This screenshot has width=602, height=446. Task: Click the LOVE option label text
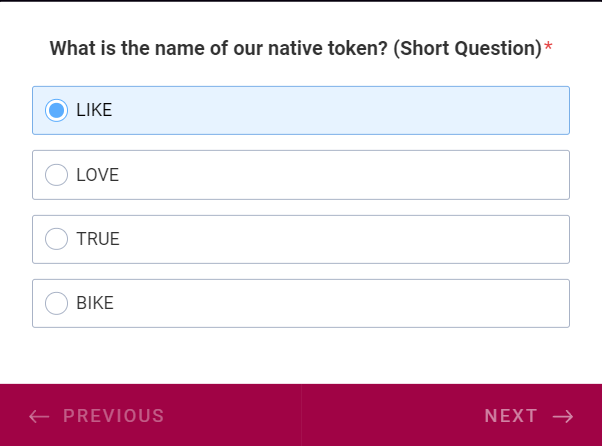tap(97, 175)
